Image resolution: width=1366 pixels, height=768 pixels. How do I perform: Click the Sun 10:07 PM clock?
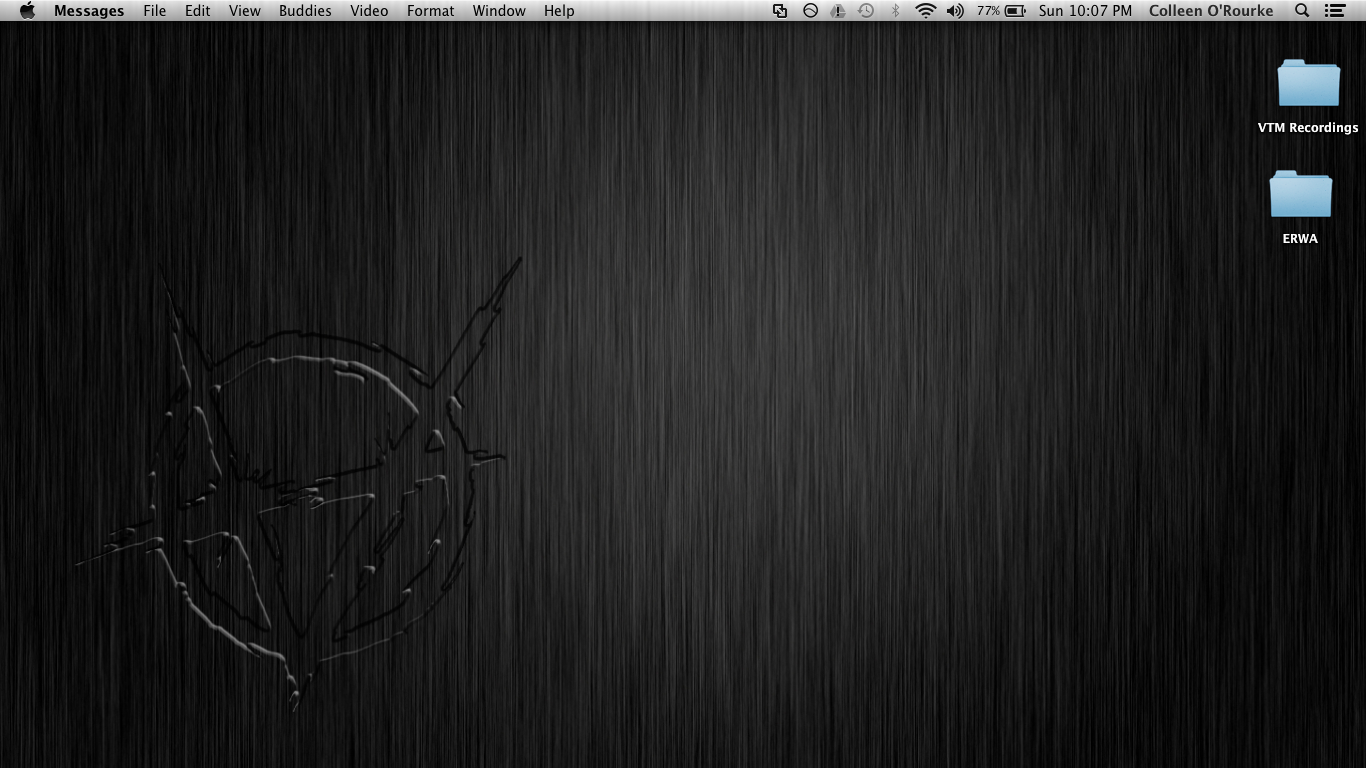pos(1085,11)
